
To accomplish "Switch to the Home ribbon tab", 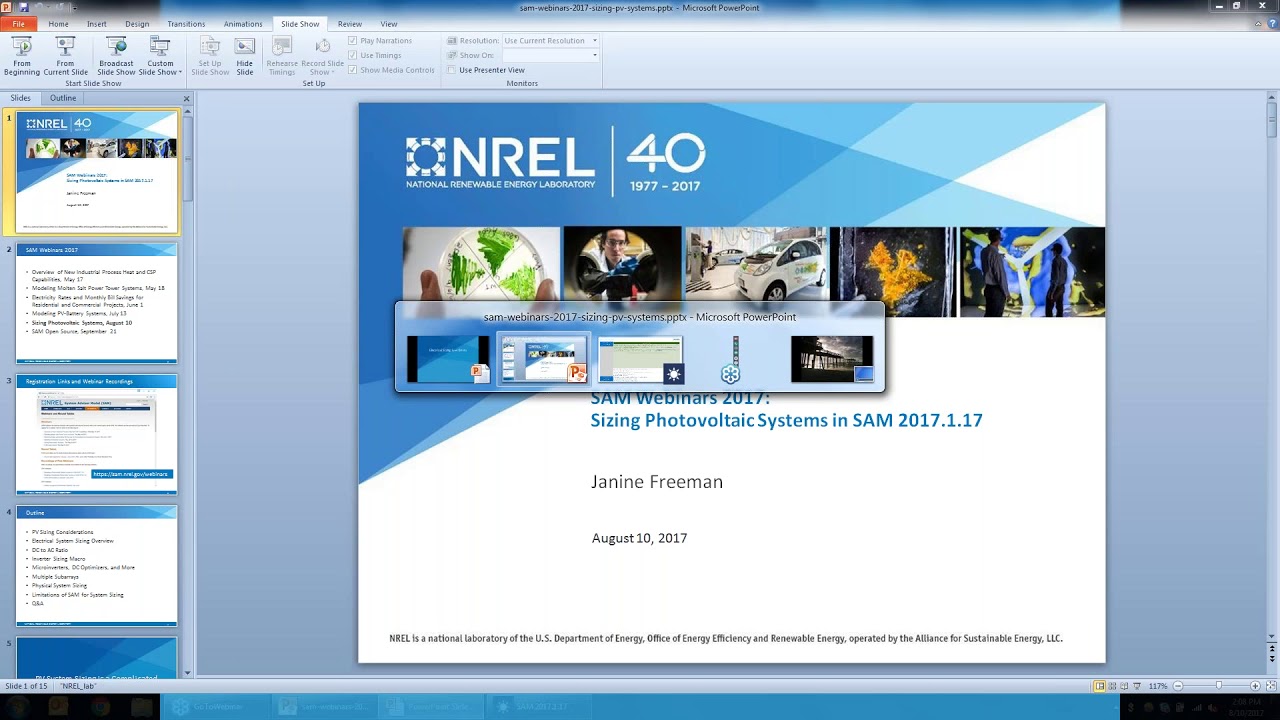I will 59,24.
